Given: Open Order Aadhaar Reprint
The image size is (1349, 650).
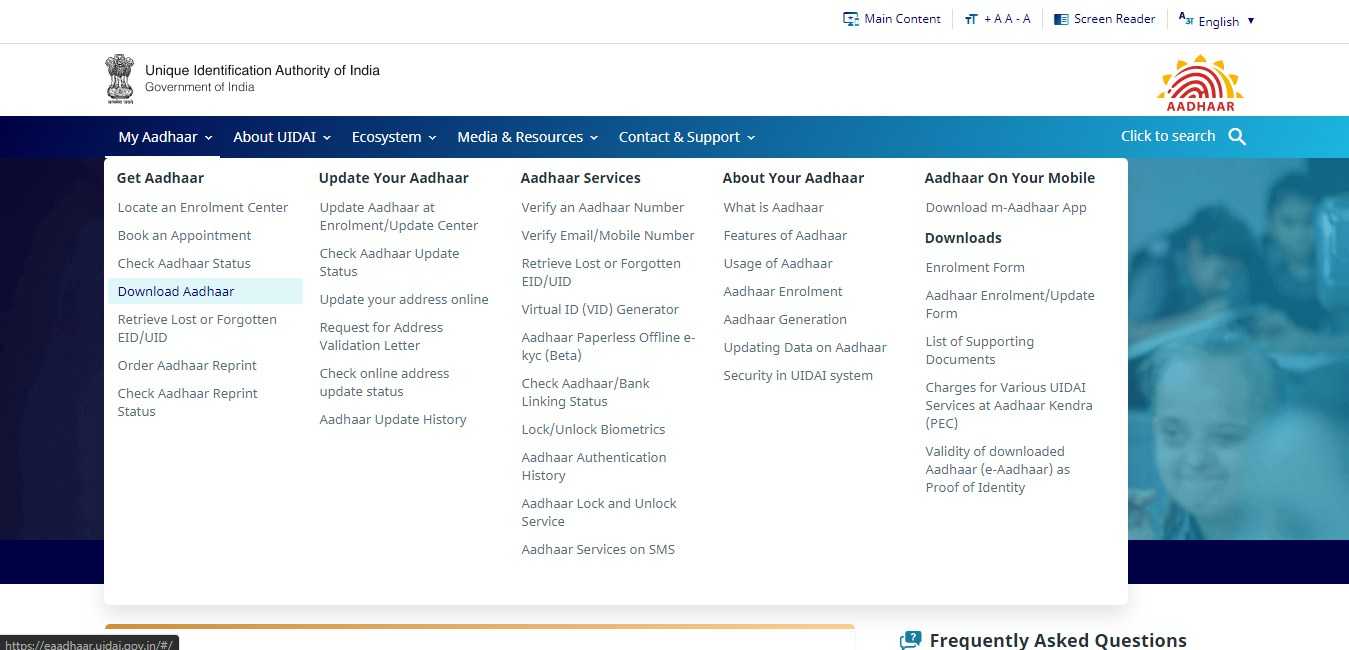Looking at the screenshot, I should click(187, 365).
